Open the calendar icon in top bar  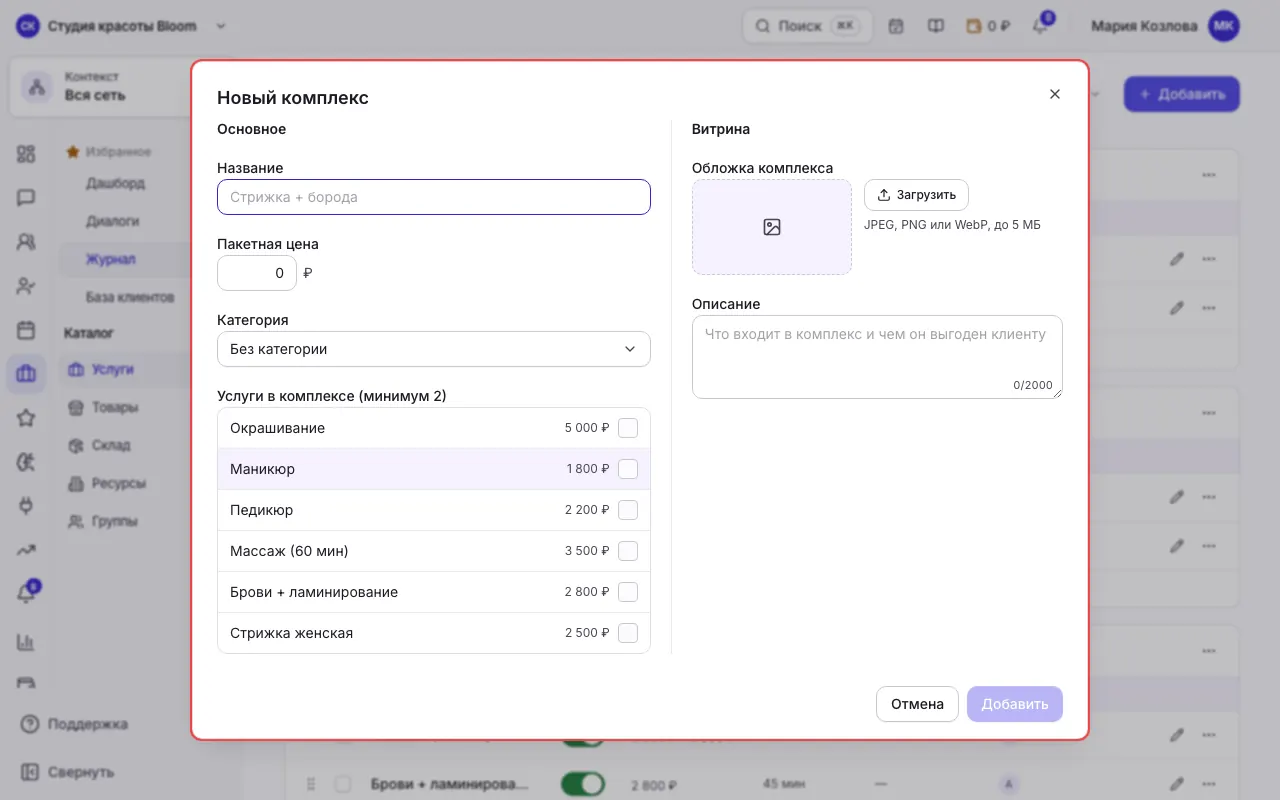point(896,26)
